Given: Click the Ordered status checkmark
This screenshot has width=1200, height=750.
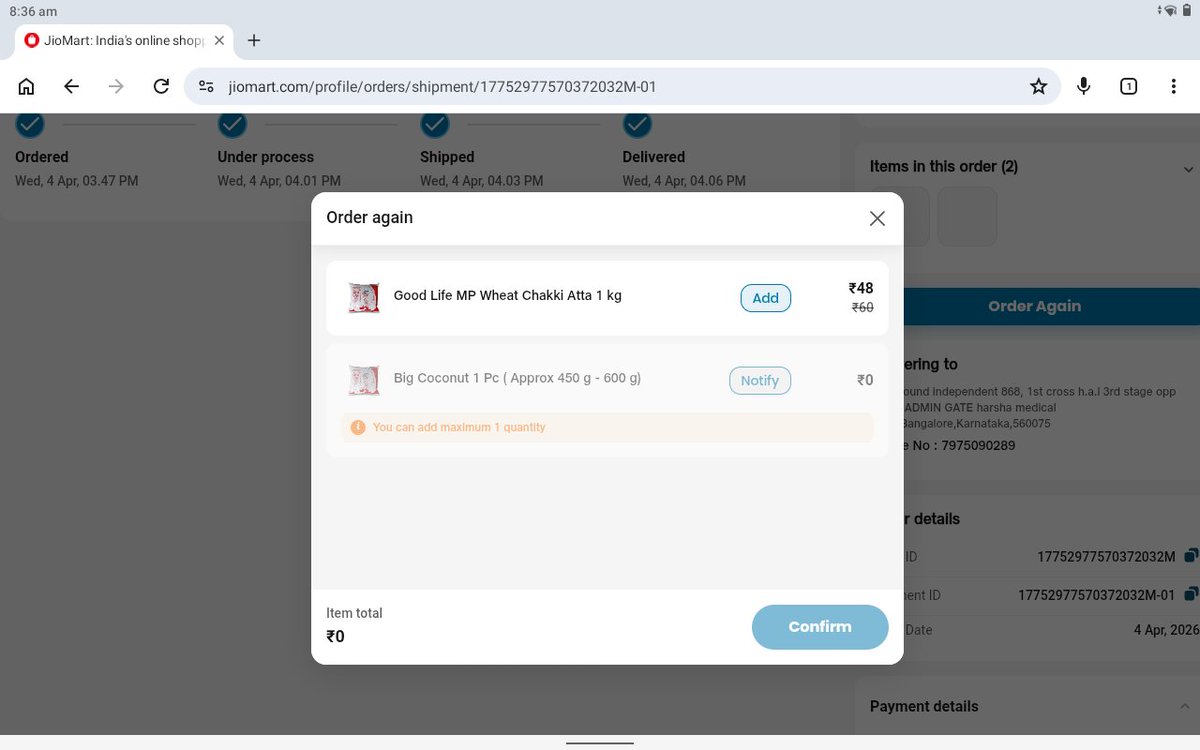Looking at the screenshot, I should 30,124.
